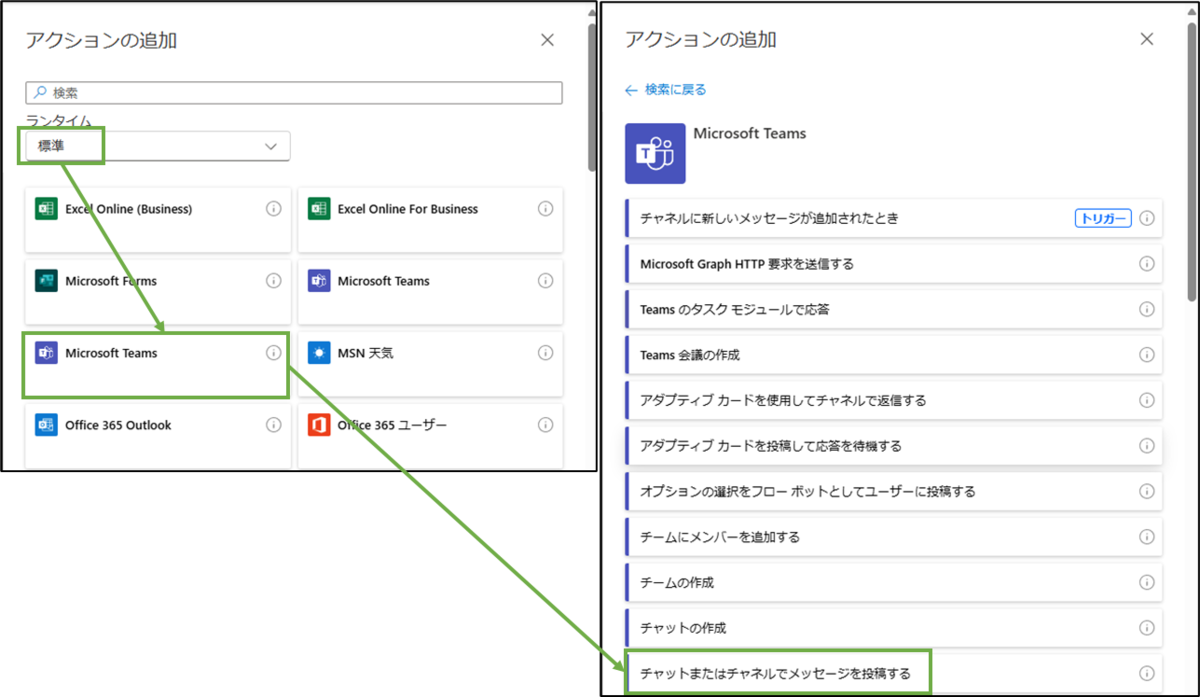Click large Microsoft Teams logo in right panel
This screenshot has width=1200, height=697.
655,154
